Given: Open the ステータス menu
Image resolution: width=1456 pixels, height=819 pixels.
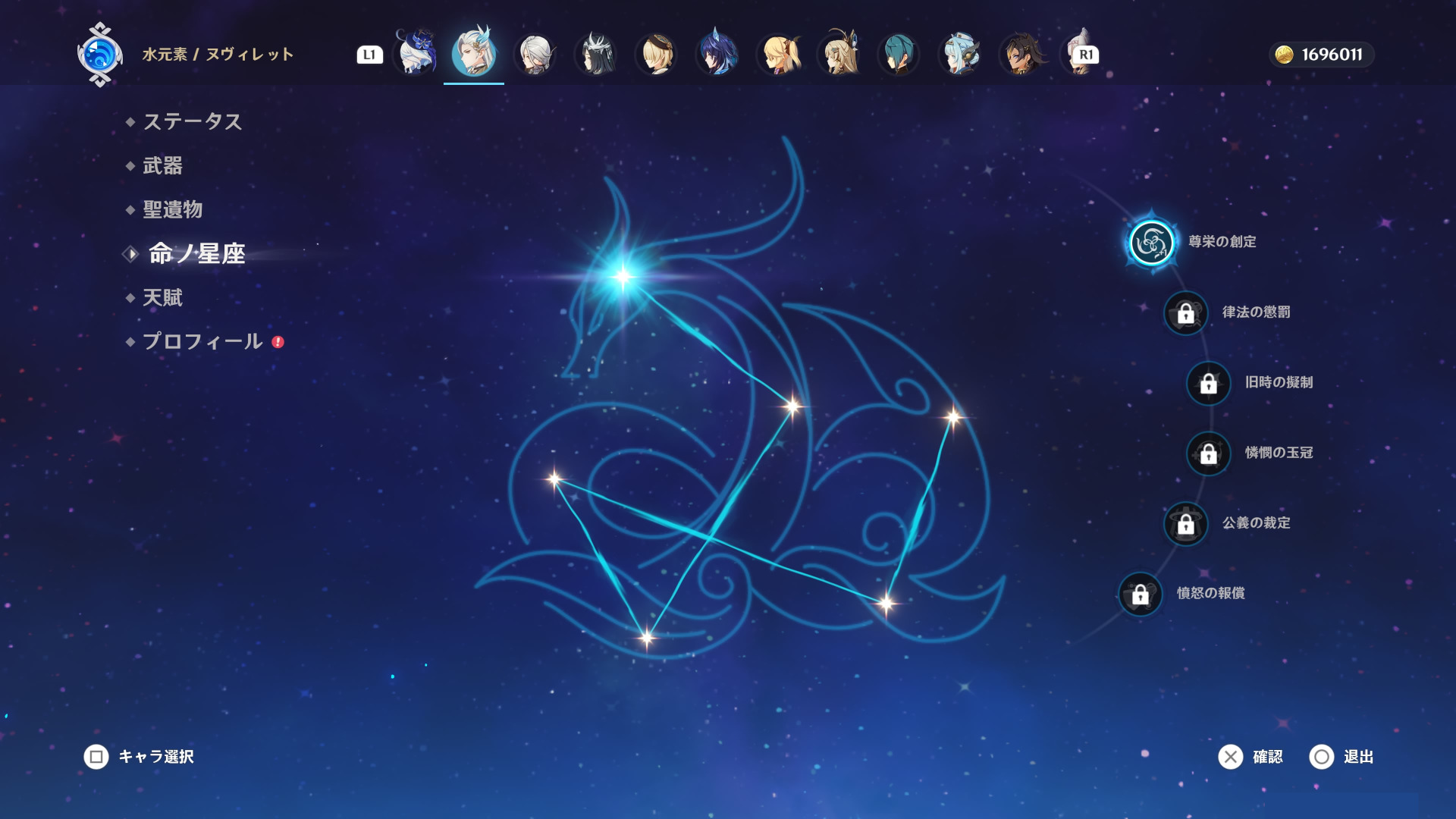Looking at the screenshot, I should click(x=192, y=121).
